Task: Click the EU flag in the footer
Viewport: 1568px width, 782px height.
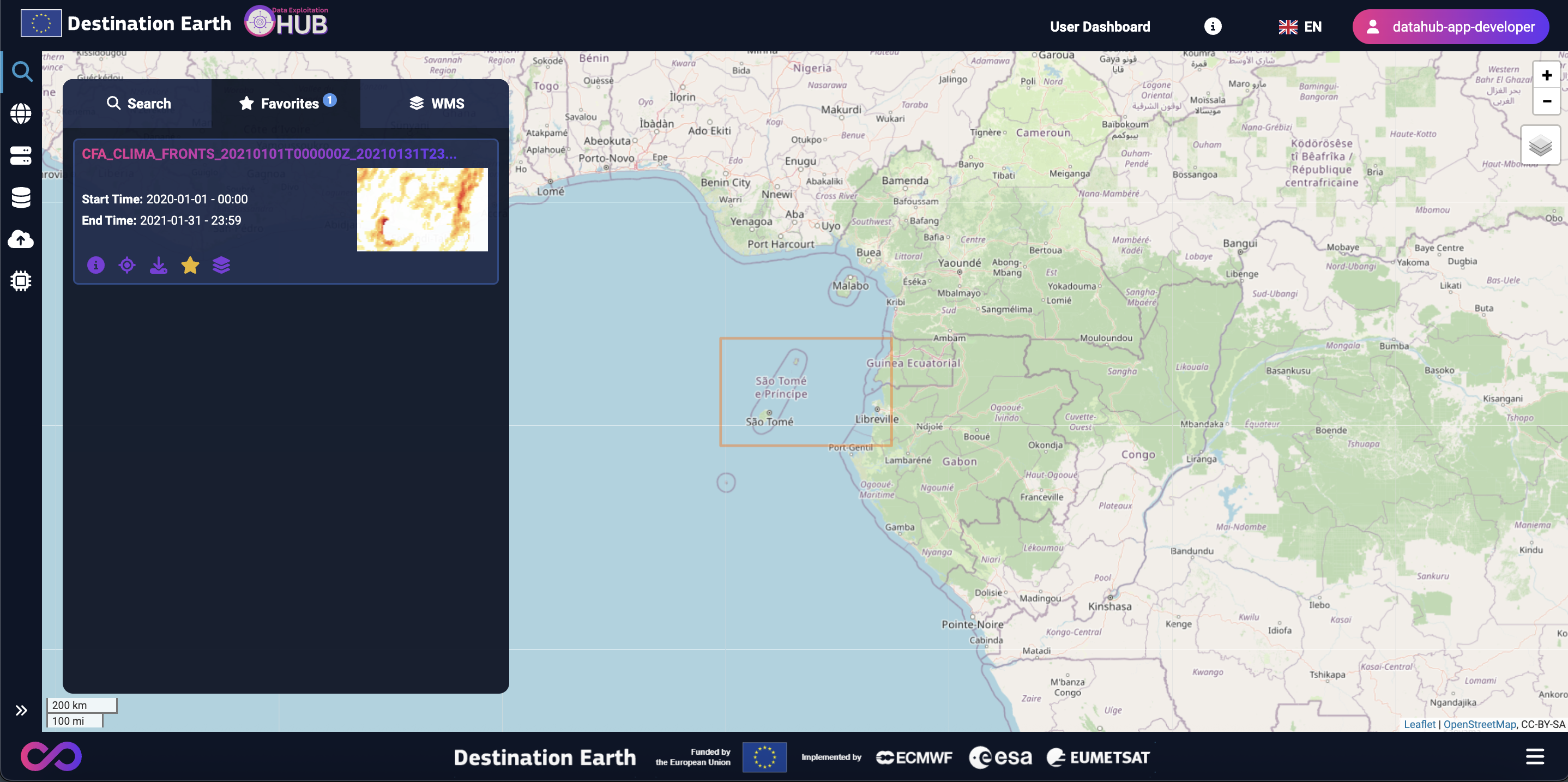Action: (764, 757)
